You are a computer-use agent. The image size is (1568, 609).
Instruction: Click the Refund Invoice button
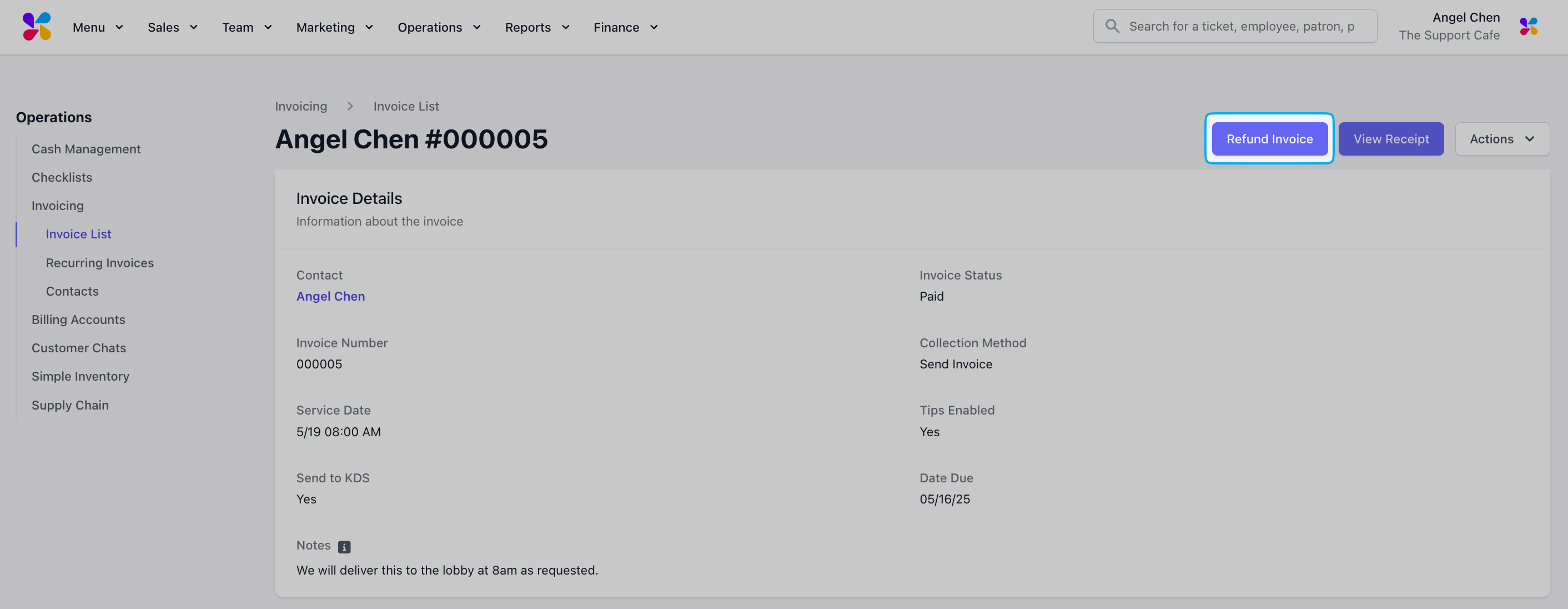tap(1269, 139)
